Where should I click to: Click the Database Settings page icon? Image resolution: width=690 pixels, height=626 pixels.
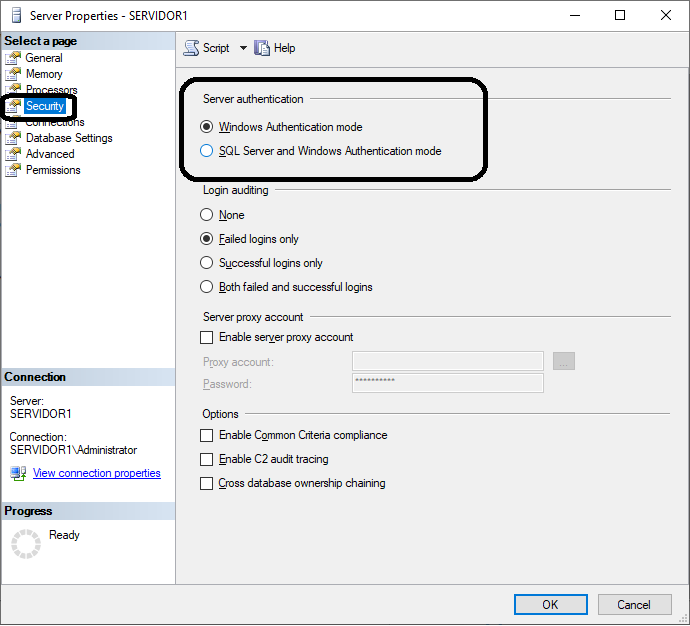13,138
